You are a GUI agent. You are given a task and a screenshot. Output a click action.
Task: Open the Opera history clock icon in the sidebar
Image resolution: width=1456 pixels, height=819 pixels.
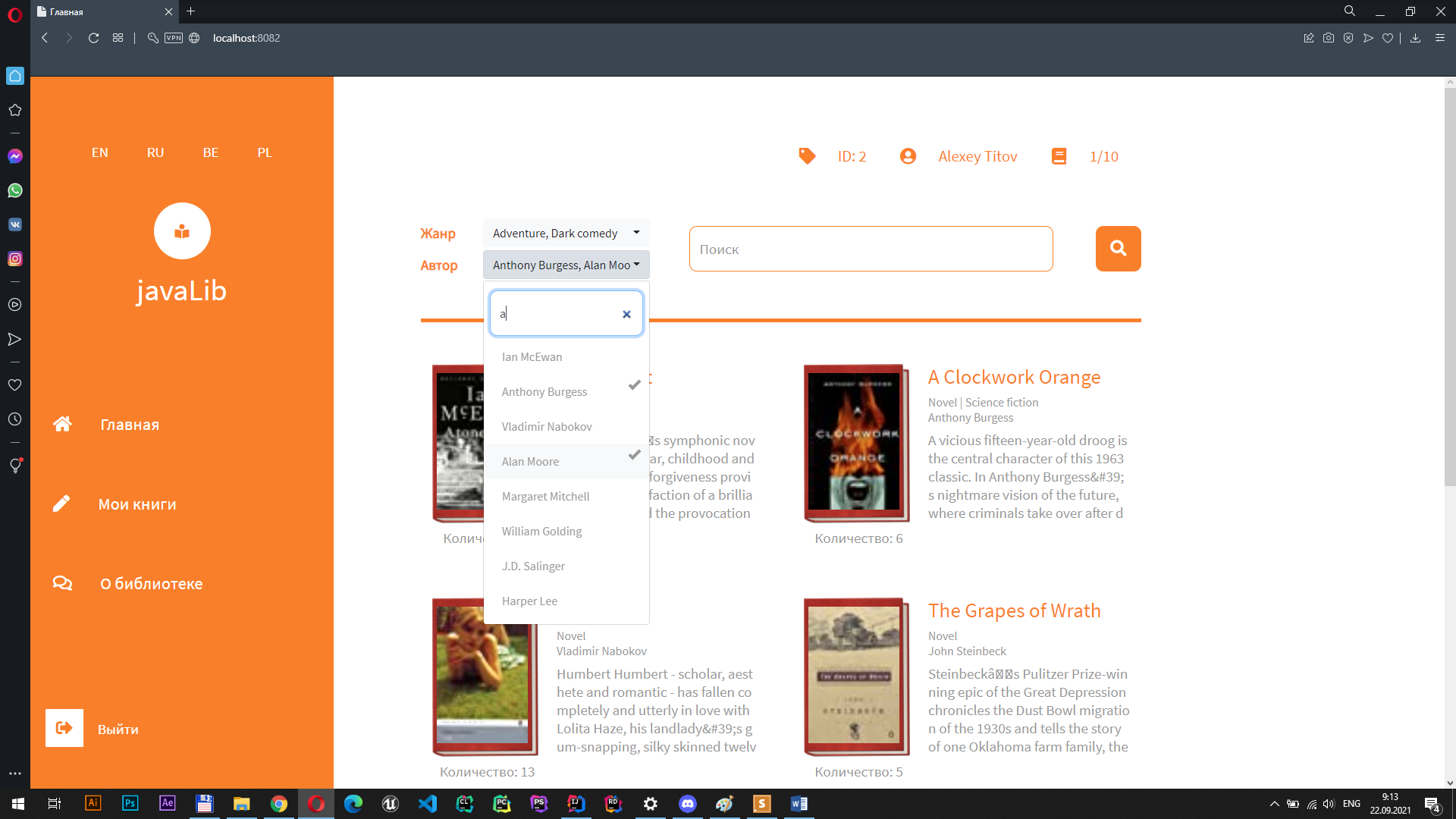pos(15,419)
